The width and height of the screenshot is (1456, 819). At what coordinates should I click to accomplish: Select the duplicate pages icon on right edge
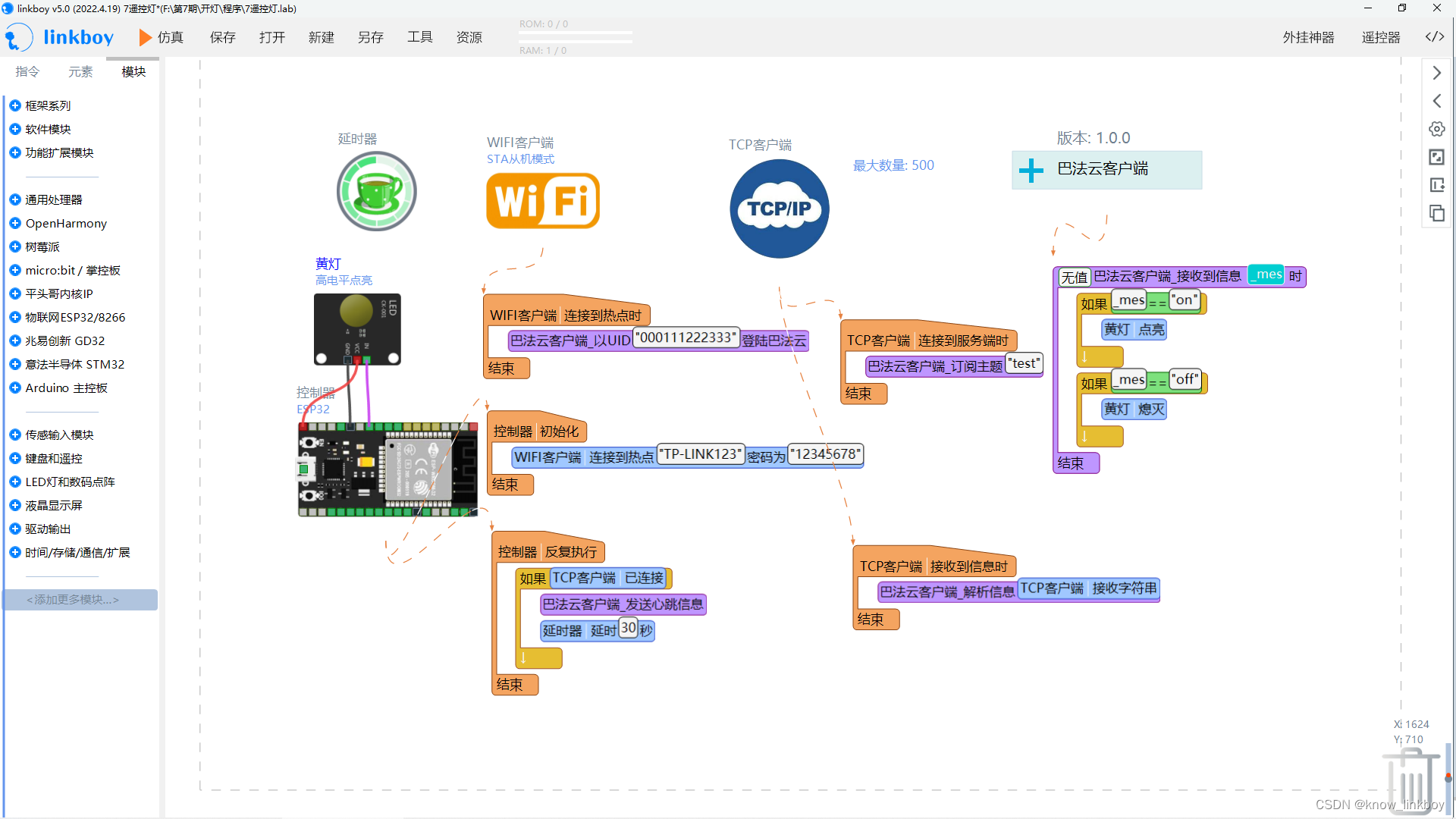point(1436,213)
